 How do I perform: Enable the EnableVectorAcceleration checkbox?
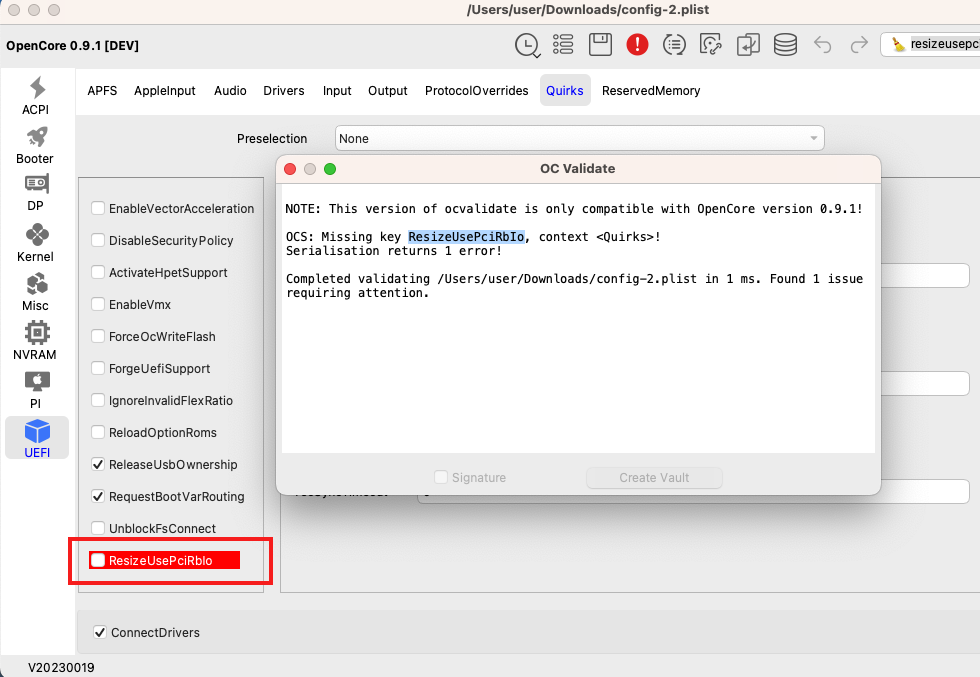pos(98,209)
